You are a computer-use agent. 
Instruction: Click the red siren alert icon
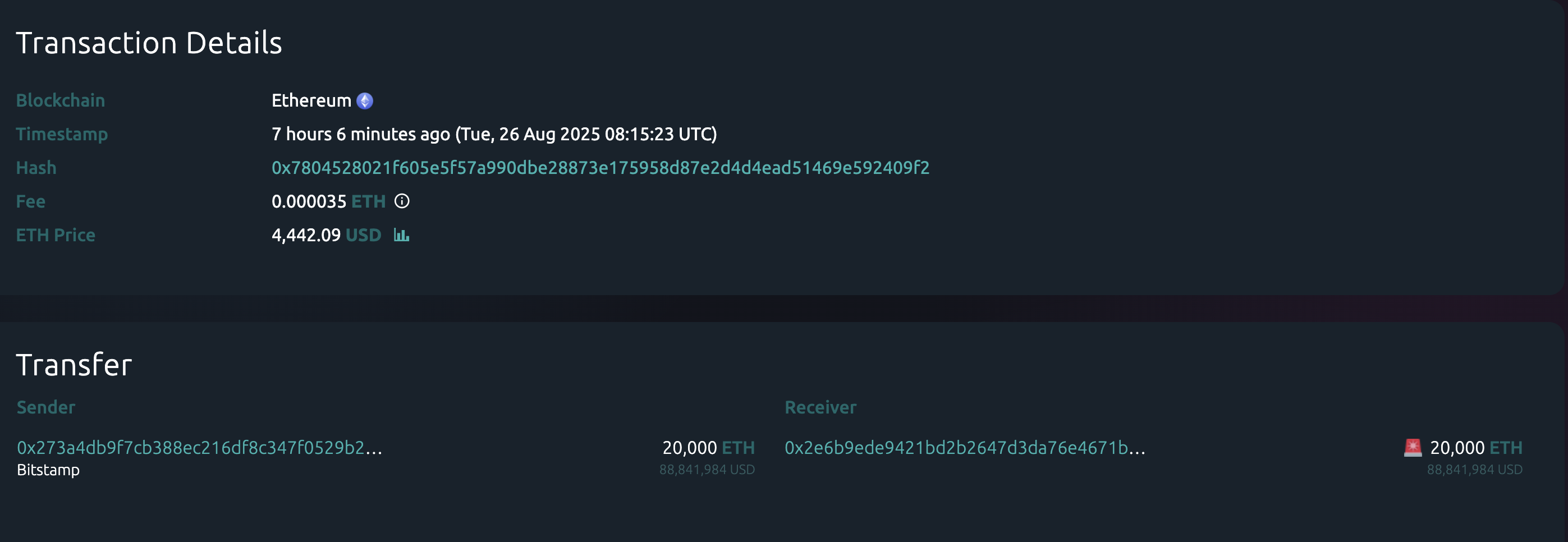(x=1412, y=448)
